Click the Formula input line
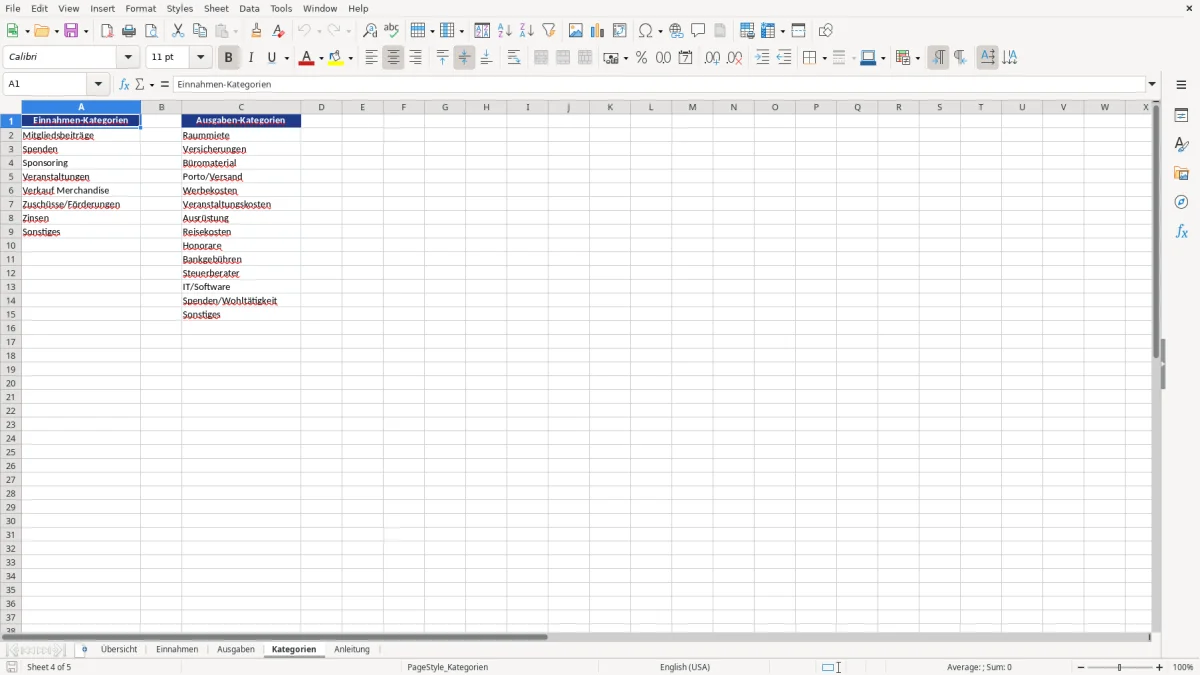Image resolution: width=1200 pixels, height=675 pixels. (x=659, y=84)
